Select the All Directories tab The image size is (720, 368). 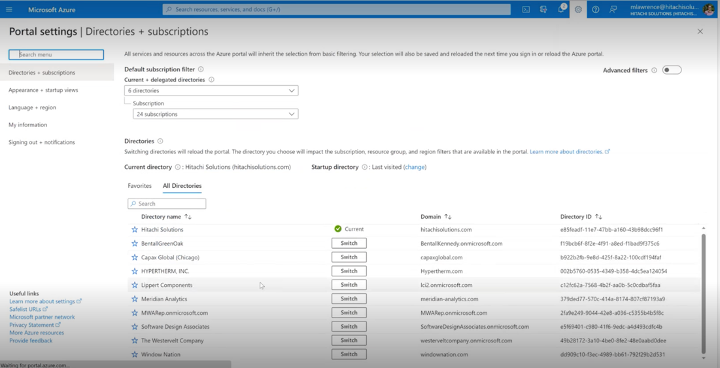pyautogui.click(x=182, y=186)
